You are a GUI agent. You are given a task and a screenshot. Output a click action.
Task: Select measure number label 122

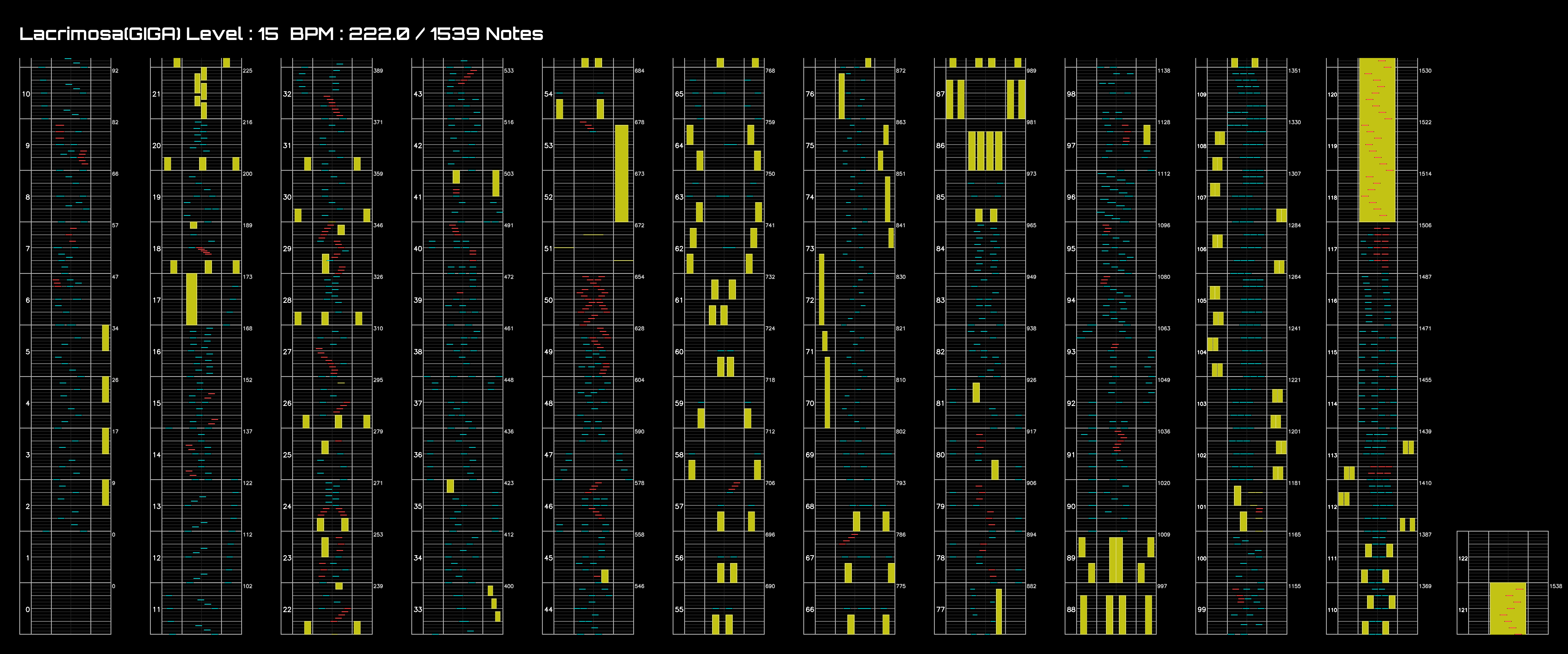pyautogui.click(x=1463, y=558)
